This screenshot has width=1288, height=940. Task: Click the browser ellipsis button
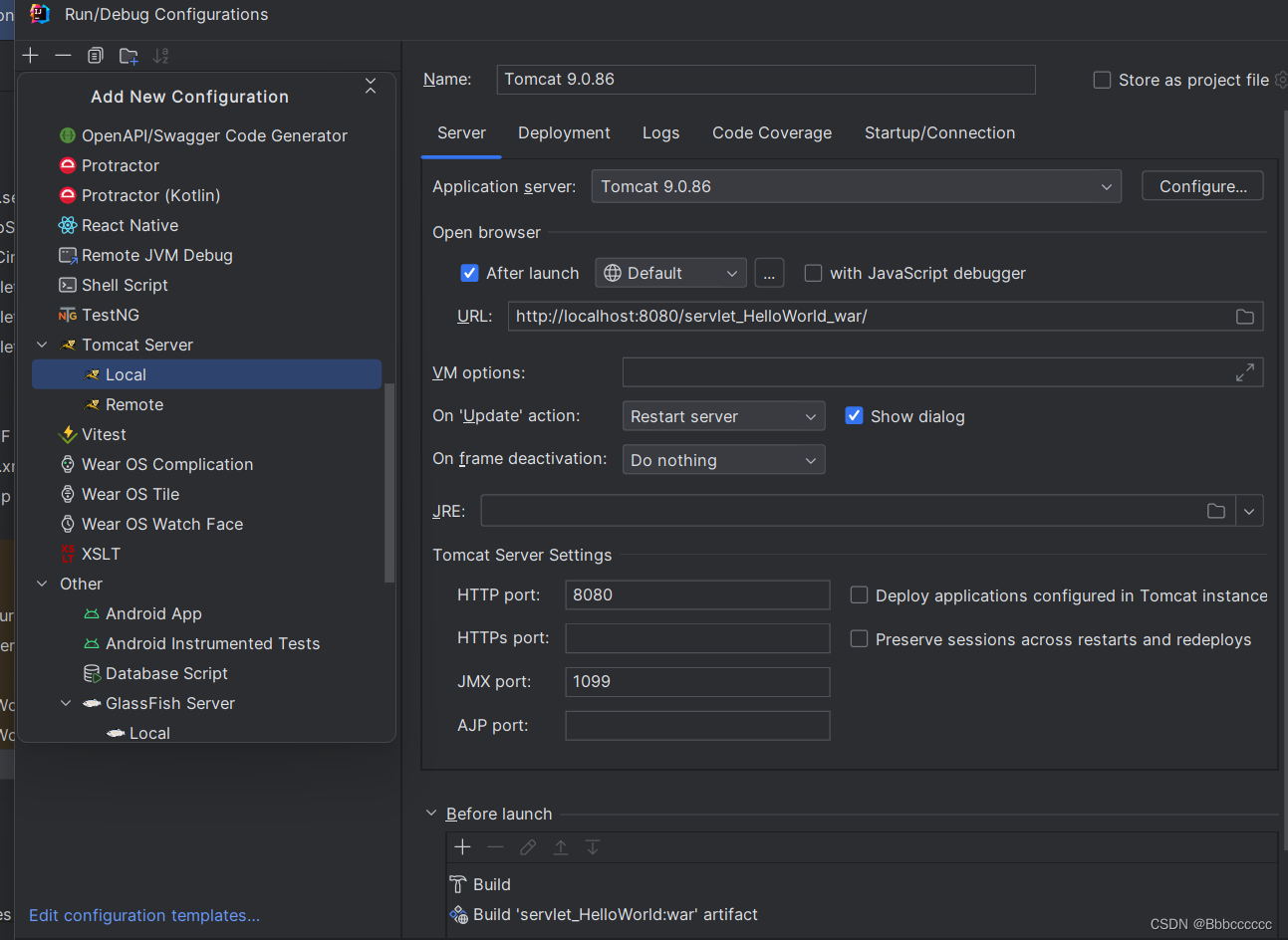tap(769, 273)
